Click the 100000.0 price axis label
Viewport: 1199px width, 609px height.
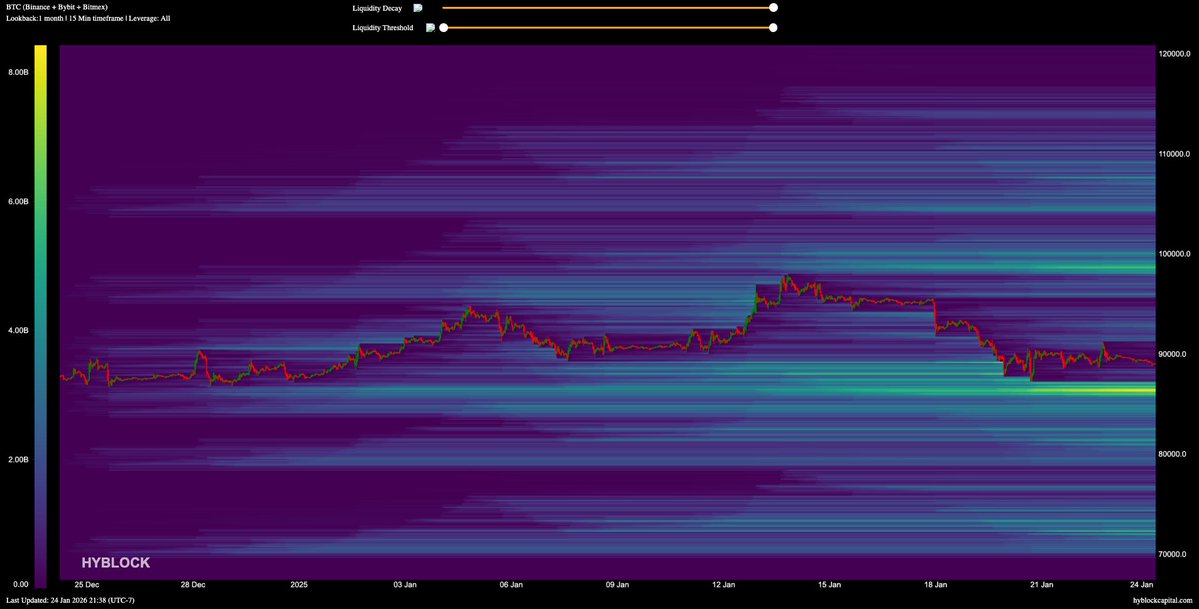pos(1177,254)
